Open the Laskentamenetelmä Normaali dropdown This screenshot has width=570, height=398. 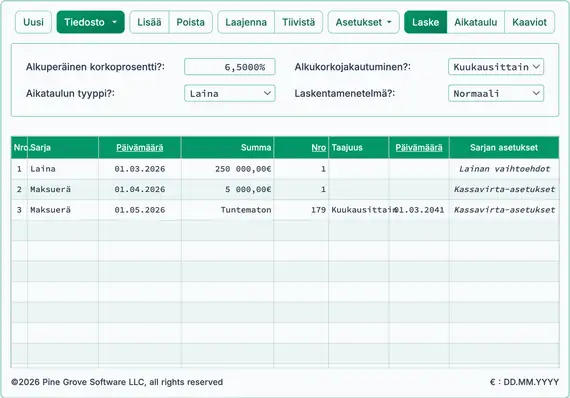click(496, 93)
